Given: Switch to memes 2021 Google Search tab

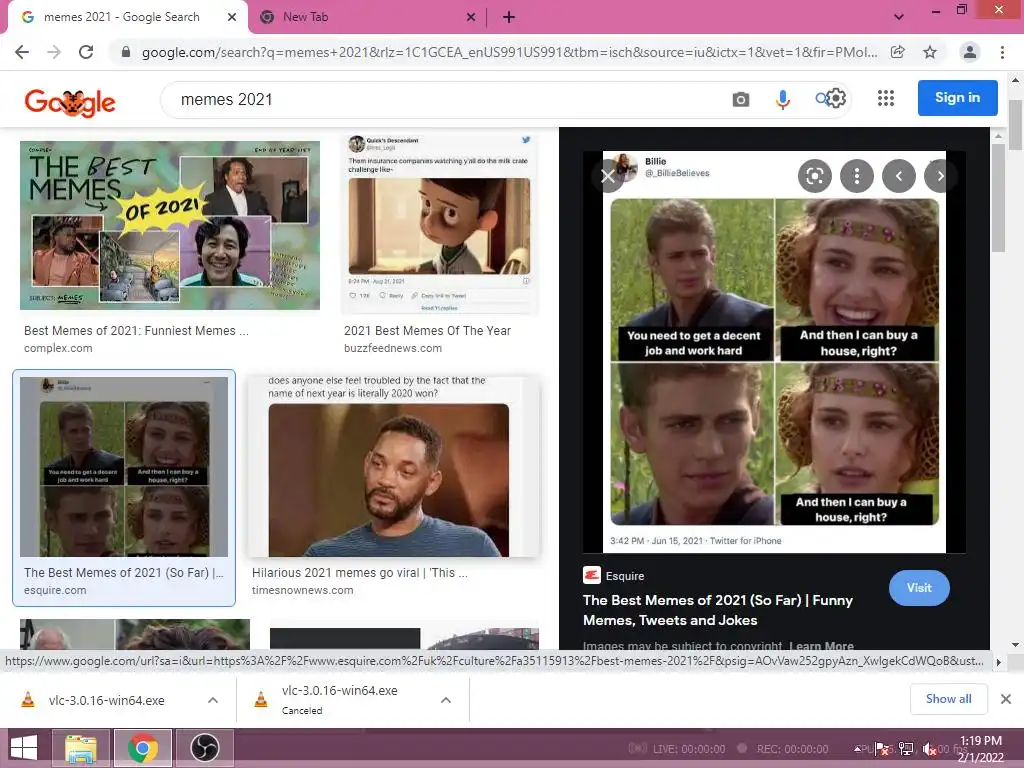Looking at the screenshot, I should 121,18.
